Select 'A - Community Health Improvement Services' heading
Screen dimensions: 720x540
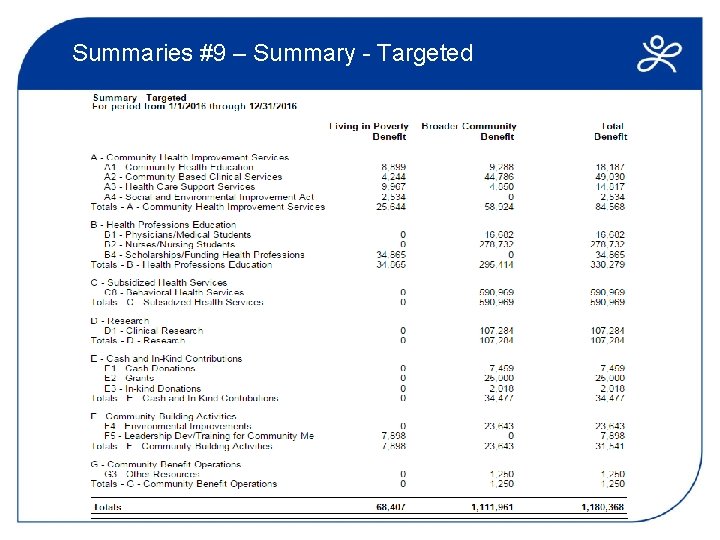[190, 158]
